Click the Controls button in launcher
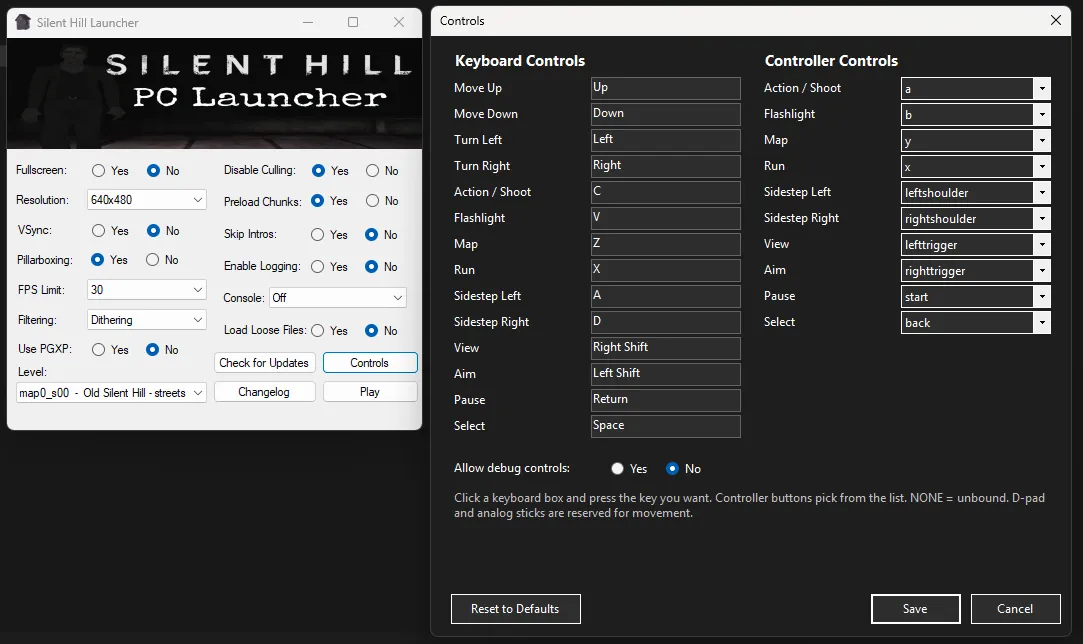The image size is (1083, 644). coord(370,363)
